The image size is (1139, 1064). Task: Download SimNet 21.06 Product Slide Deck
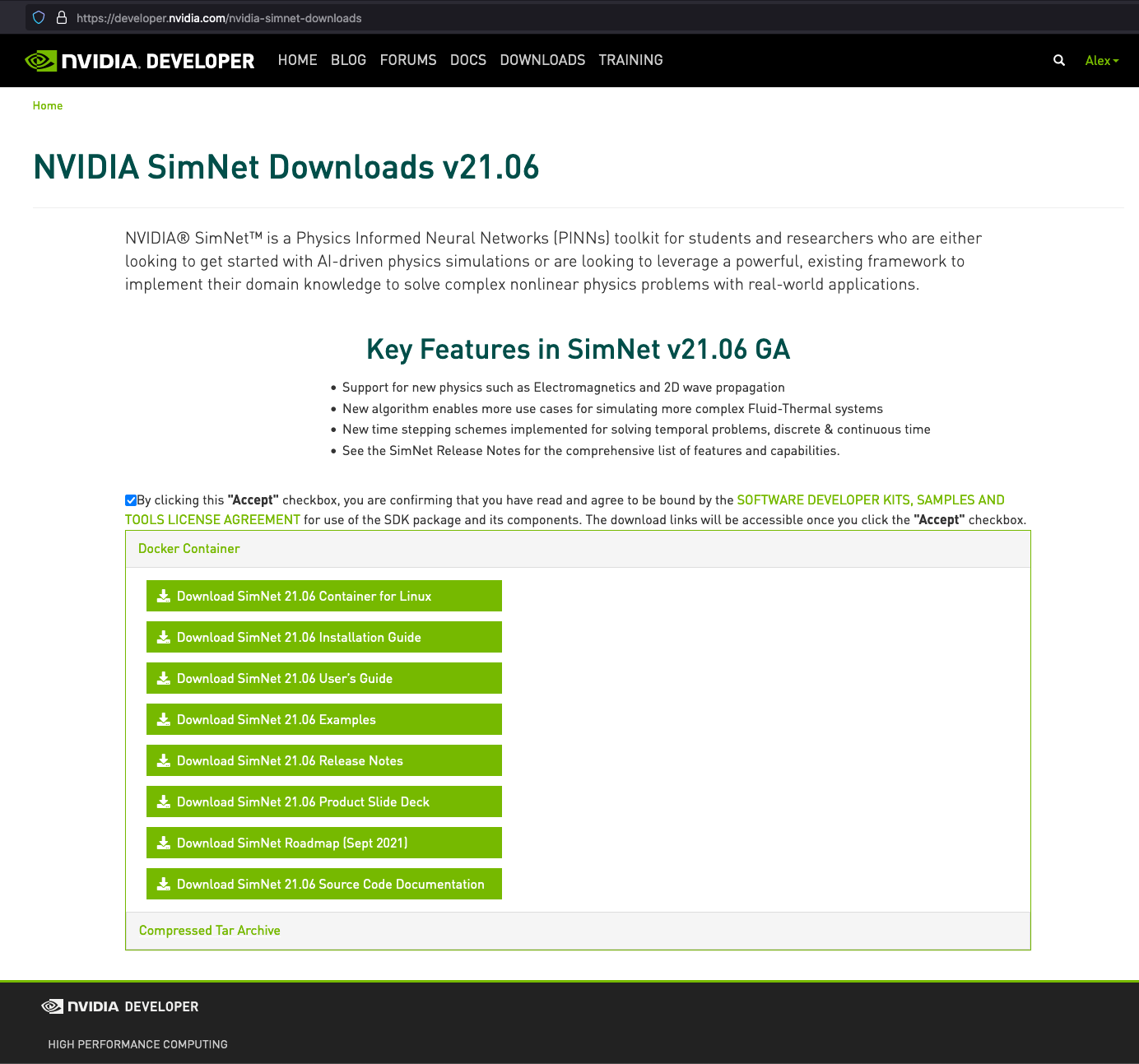pyautogui.click(x=324, y=801)
